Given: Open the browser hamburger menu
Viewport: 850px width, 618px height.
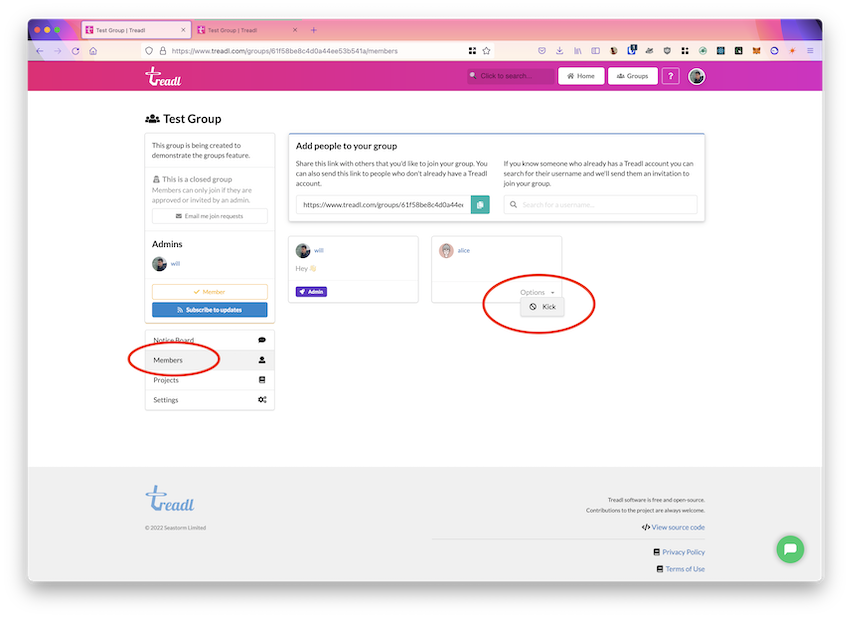Looking at the screenshot, I should pyautogui.click(x=810, y=51).
